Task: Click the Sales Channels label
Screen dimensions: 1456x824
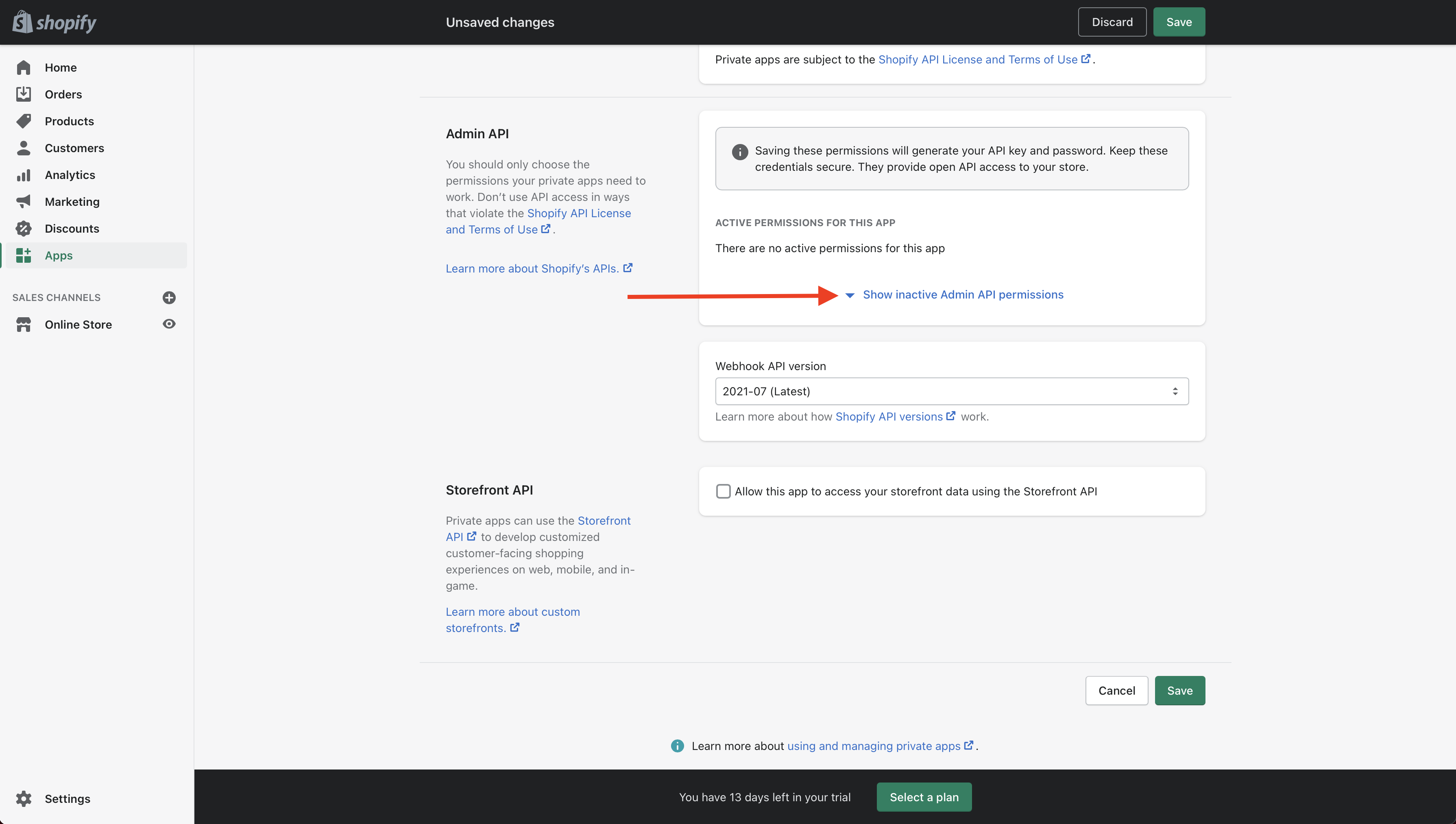Action: [57, 298]
